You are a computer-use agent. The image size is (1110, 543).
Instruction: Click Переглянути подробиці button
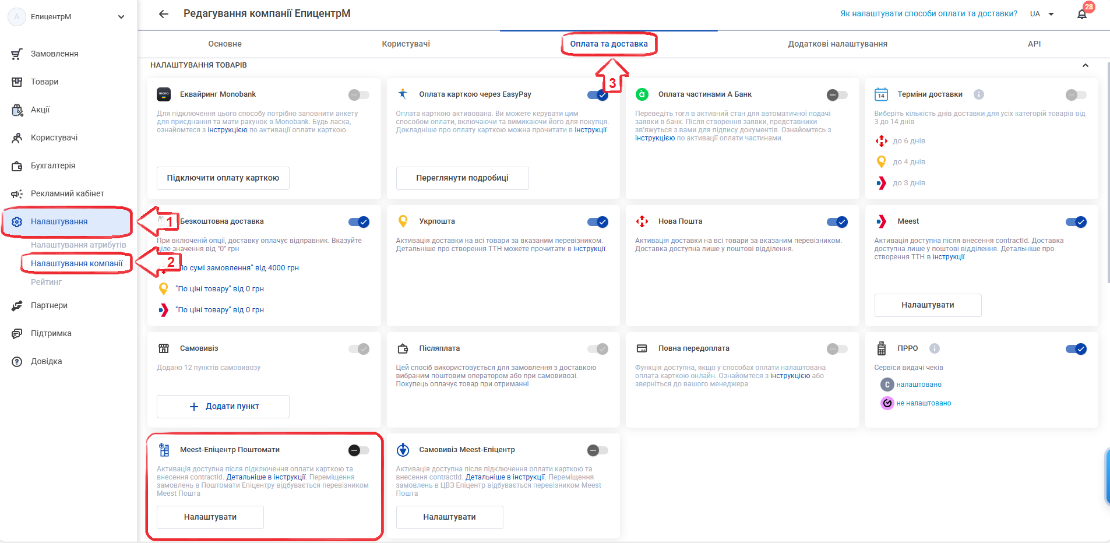pos(462,178)
